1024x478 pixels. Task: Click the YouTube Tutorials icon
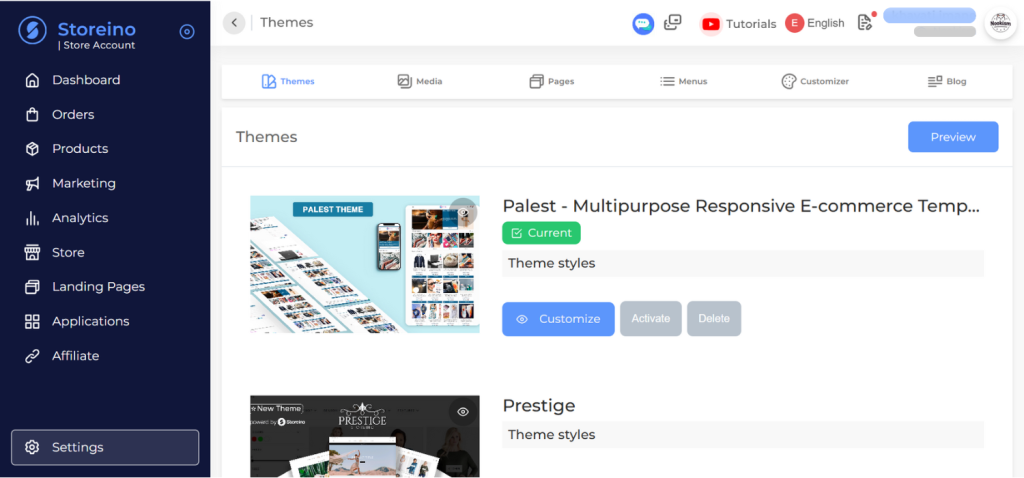pos(711,24)
